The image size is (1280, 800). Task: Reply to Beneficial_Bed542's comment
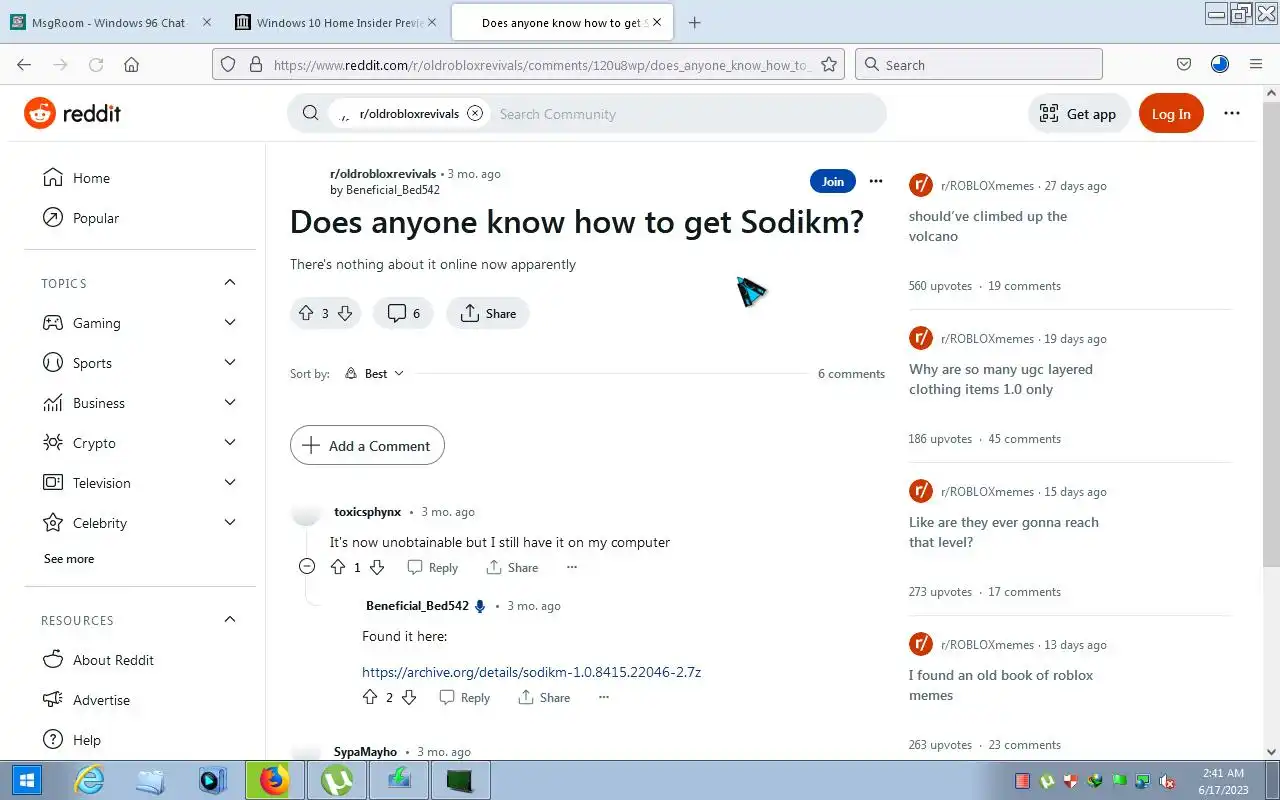pos(464,697)
